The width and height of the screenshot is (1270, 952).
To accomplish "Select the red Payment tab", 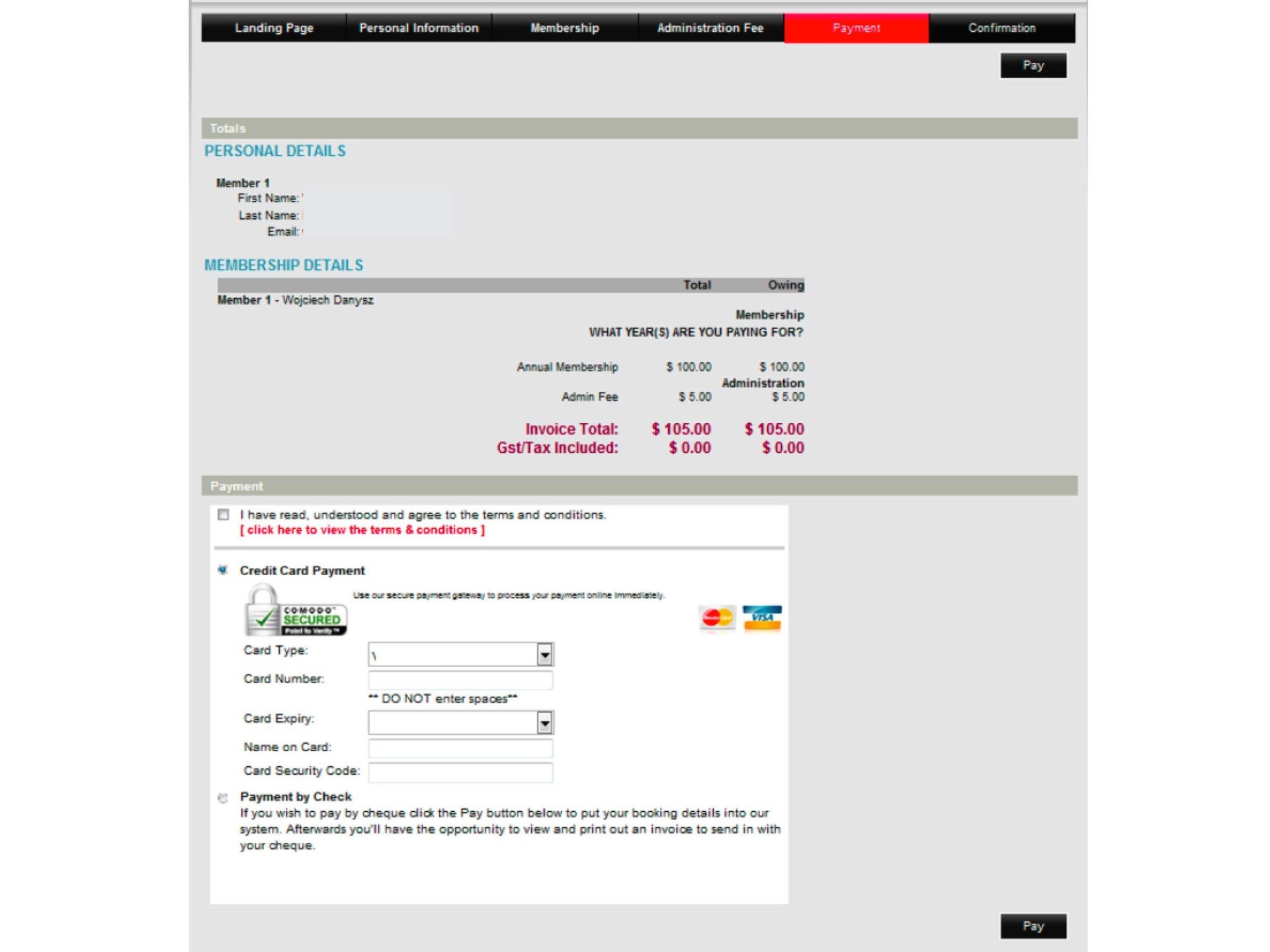I will pyautogui.click(x=856, y=28).
